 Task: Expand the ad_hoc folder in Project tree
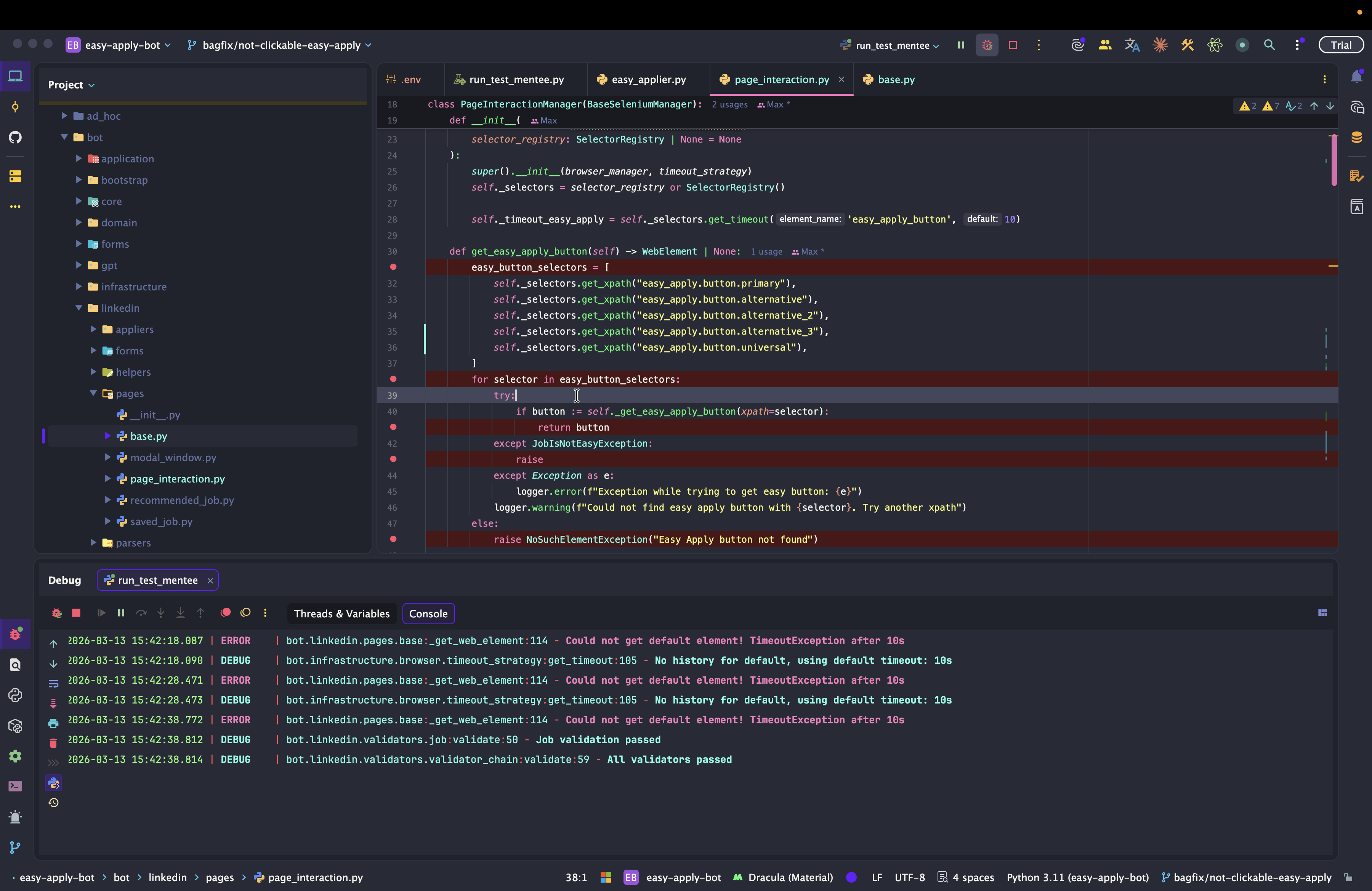click(64, 116)
